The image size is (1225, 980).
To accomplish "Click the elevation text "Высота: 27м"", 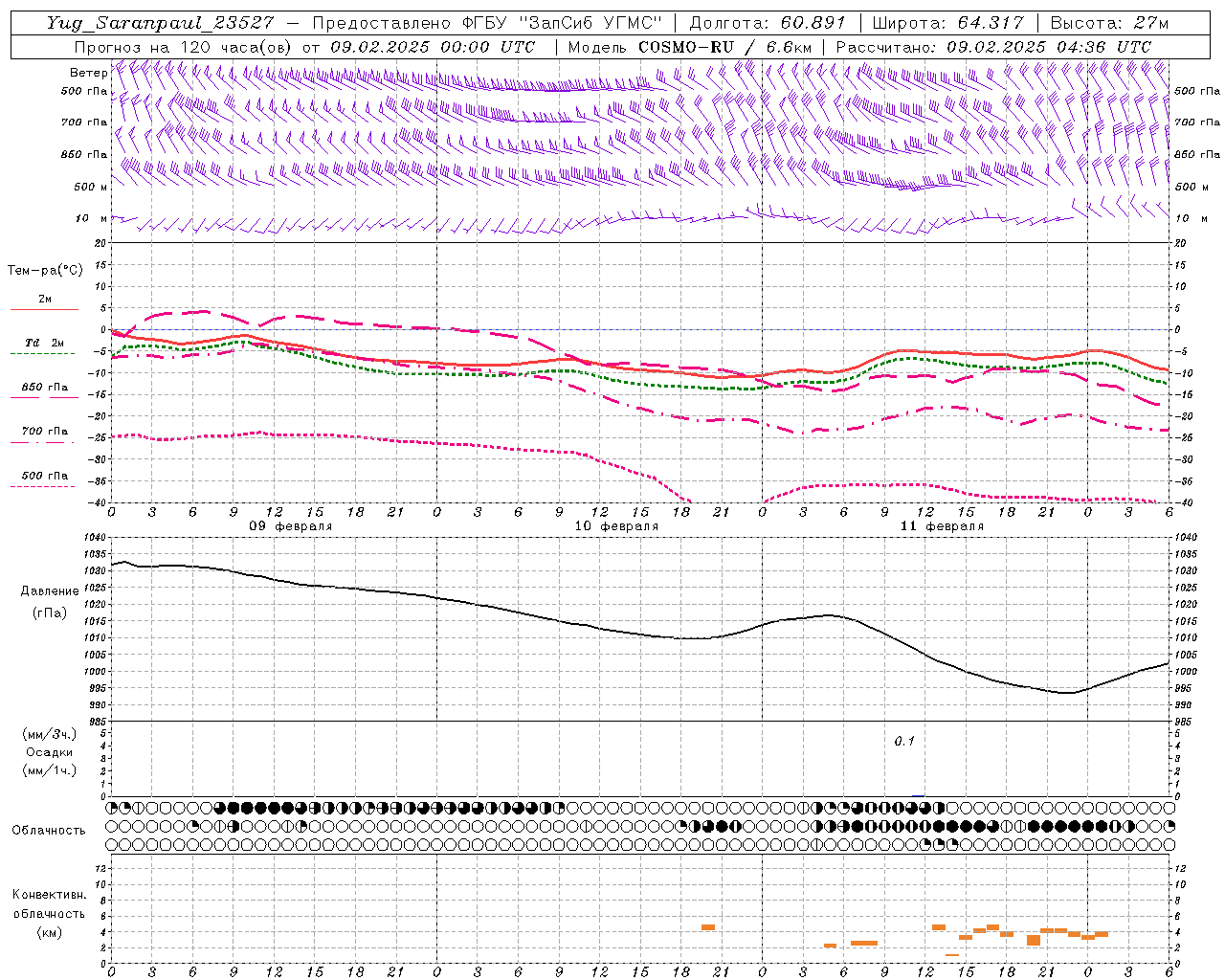I will (x=1108, y=23).
